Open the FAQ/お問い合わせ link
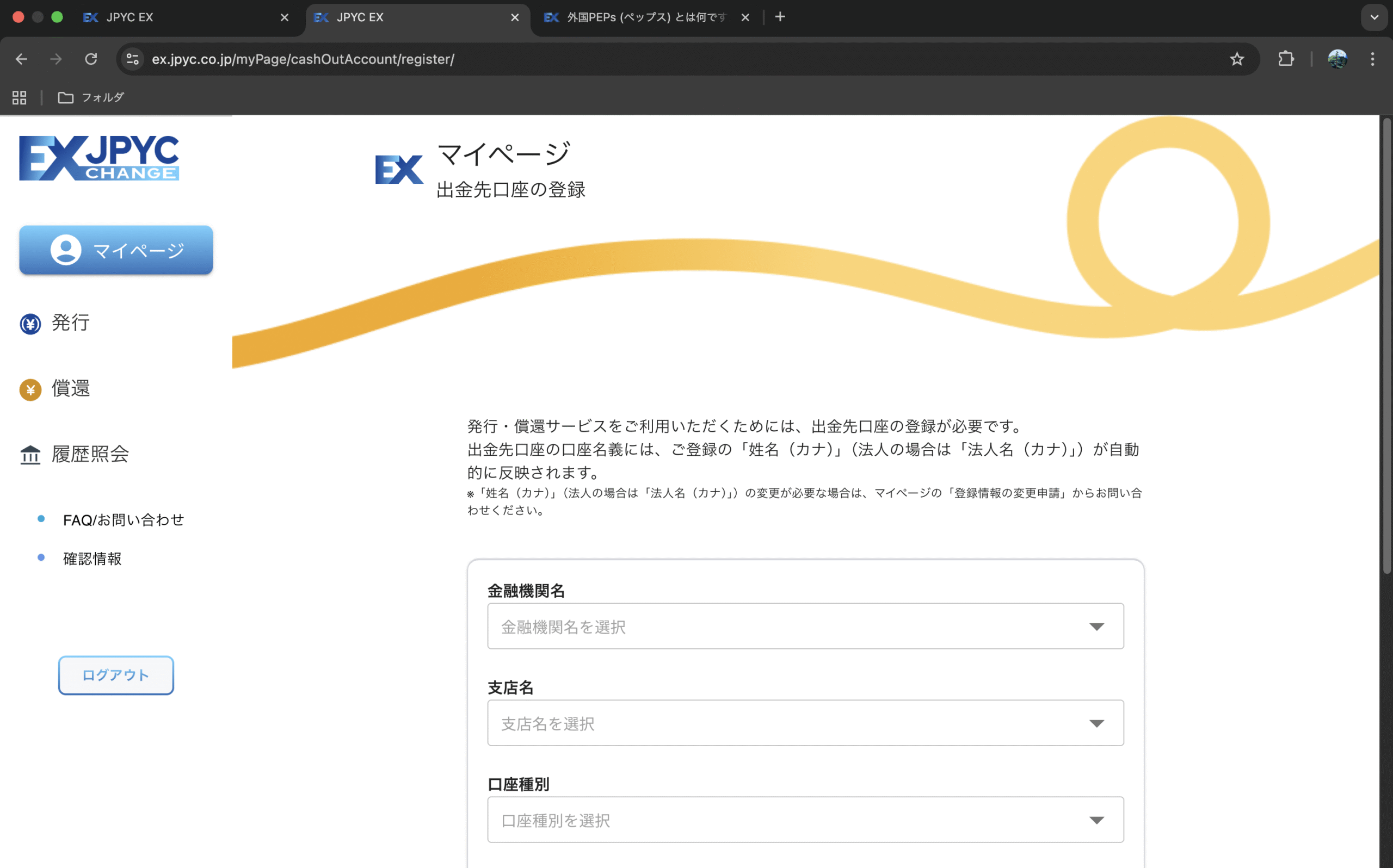Image resolution: width=1393 pixels, height=868 pixels. [x=123, y=519]
